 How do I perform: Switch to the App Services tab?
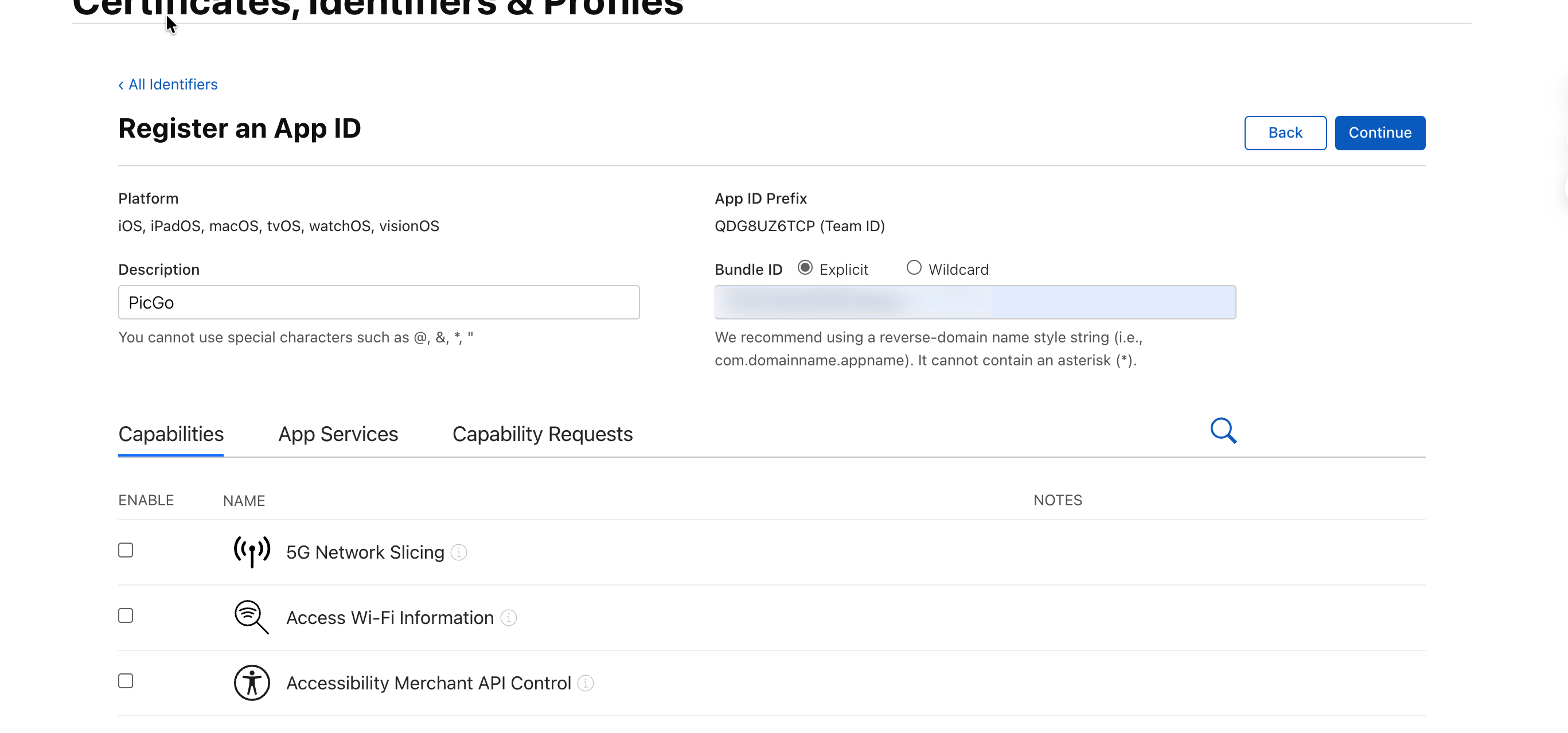tap(338, 434)
